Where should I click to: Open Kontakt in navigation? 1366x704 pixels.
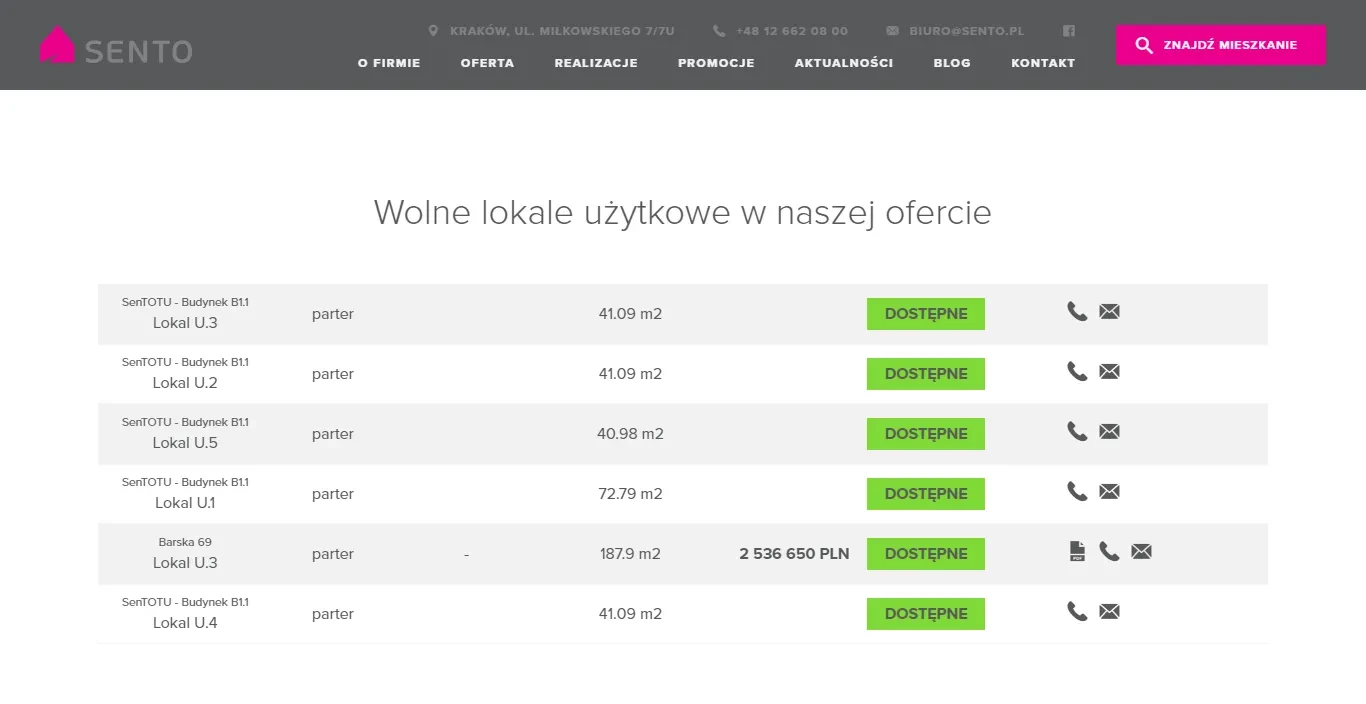pyautogui.click(x=1043, y=63)
